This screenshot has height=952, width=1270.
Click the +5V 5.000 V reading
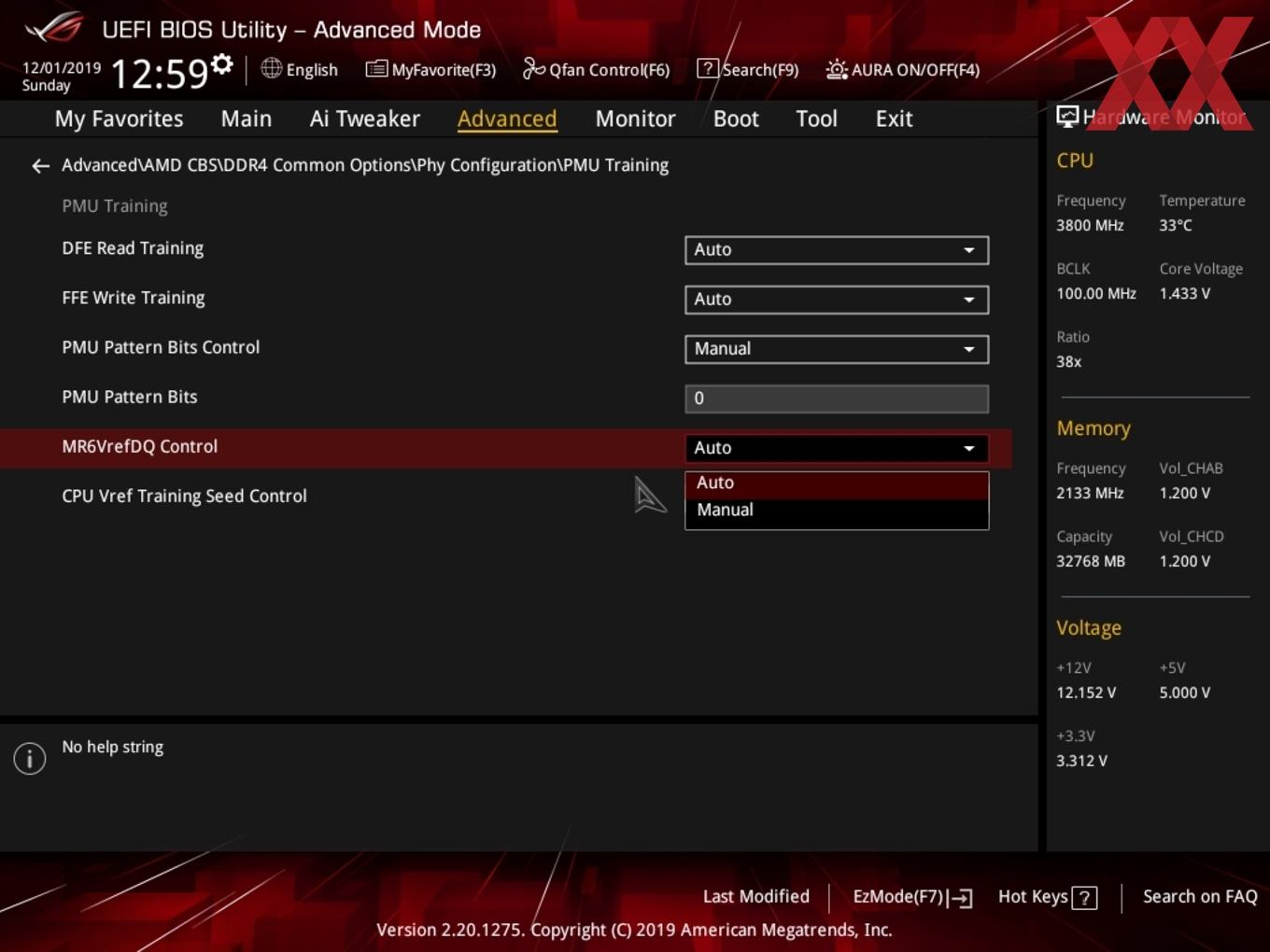click(1184, 693)
